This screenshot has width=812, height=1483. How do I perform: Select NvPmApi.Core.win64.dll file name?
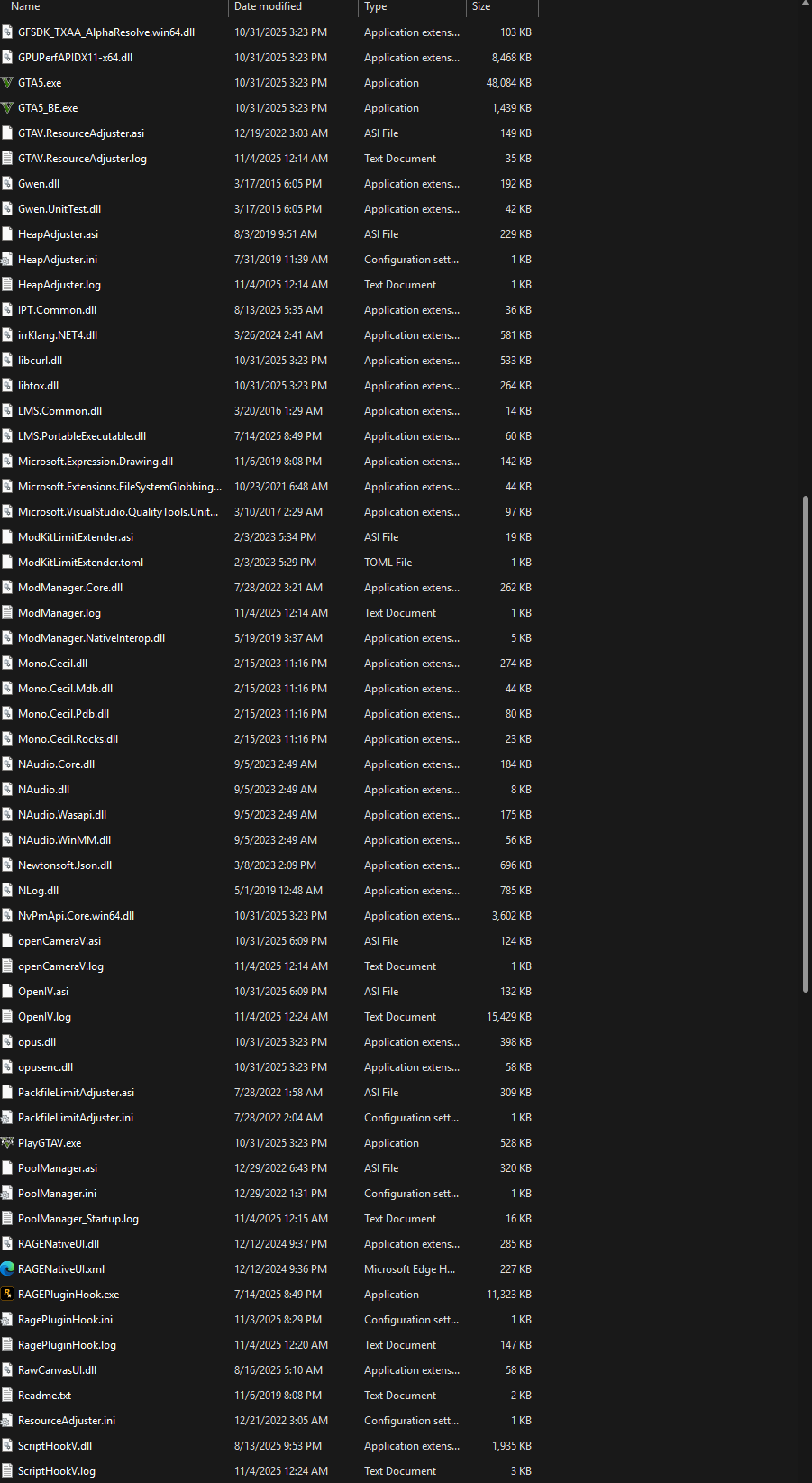point(77,916)
